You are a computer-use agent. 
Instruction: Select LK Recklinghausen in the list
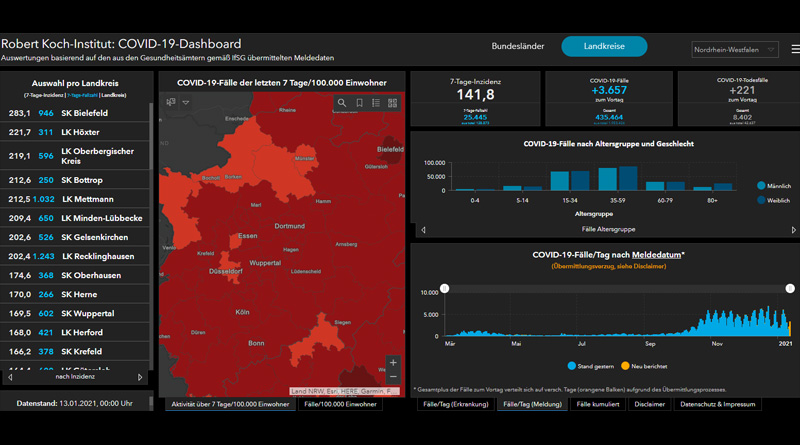(74, 256)
